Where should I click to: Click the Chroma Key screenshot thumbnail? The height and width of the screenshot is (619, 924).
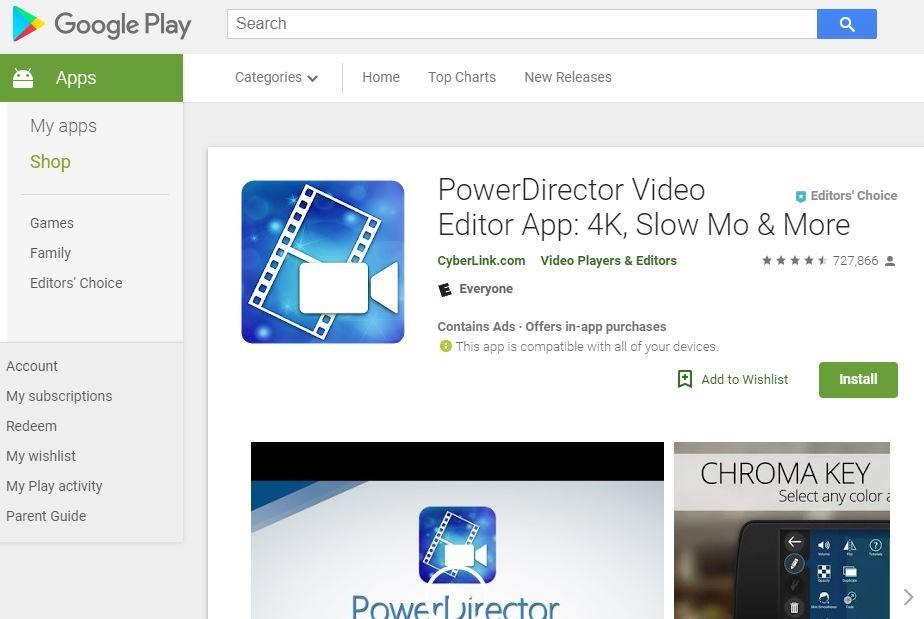[781, 530]
